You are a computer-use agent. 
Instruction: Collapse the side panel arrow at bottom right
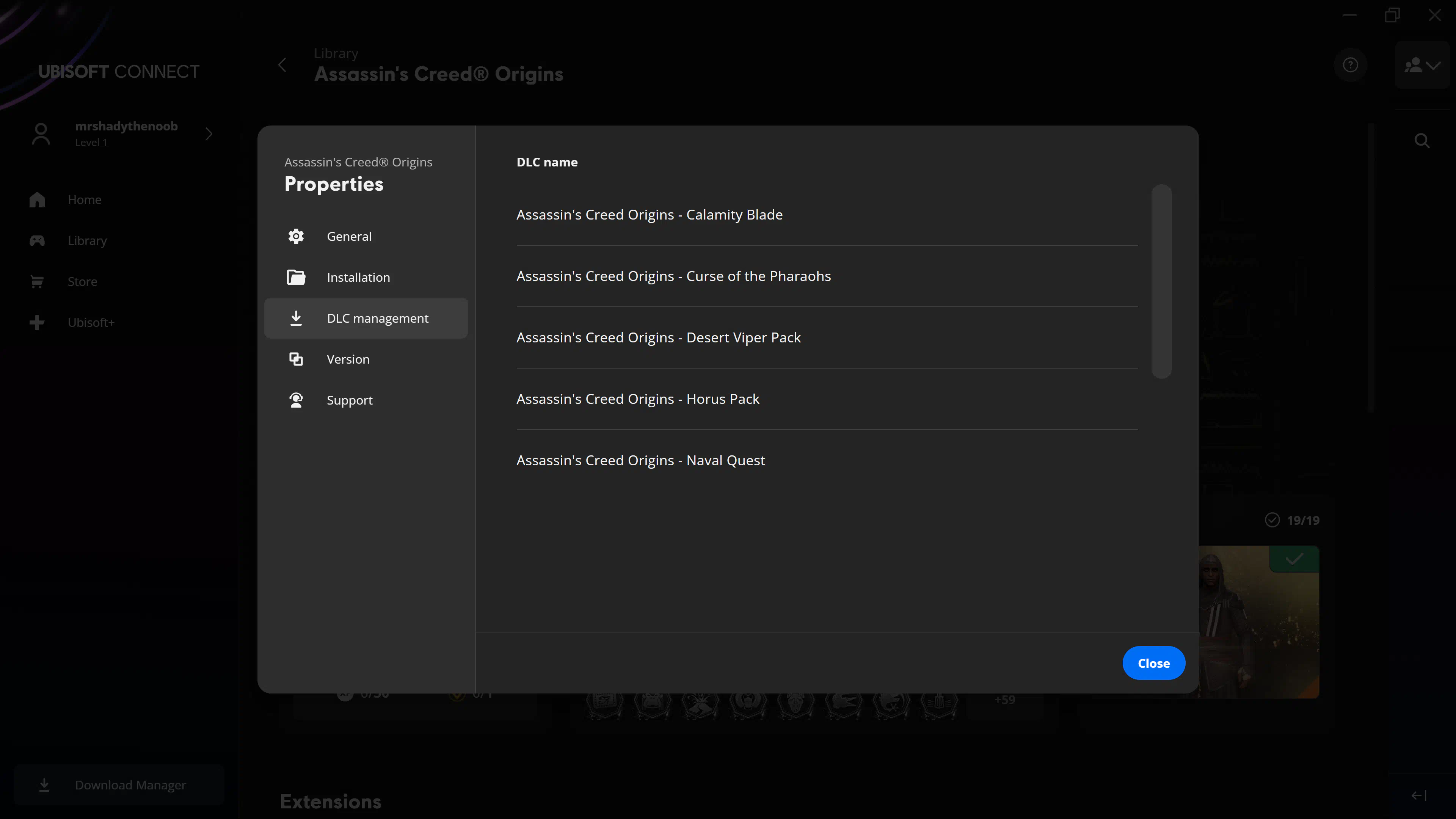1418,796
